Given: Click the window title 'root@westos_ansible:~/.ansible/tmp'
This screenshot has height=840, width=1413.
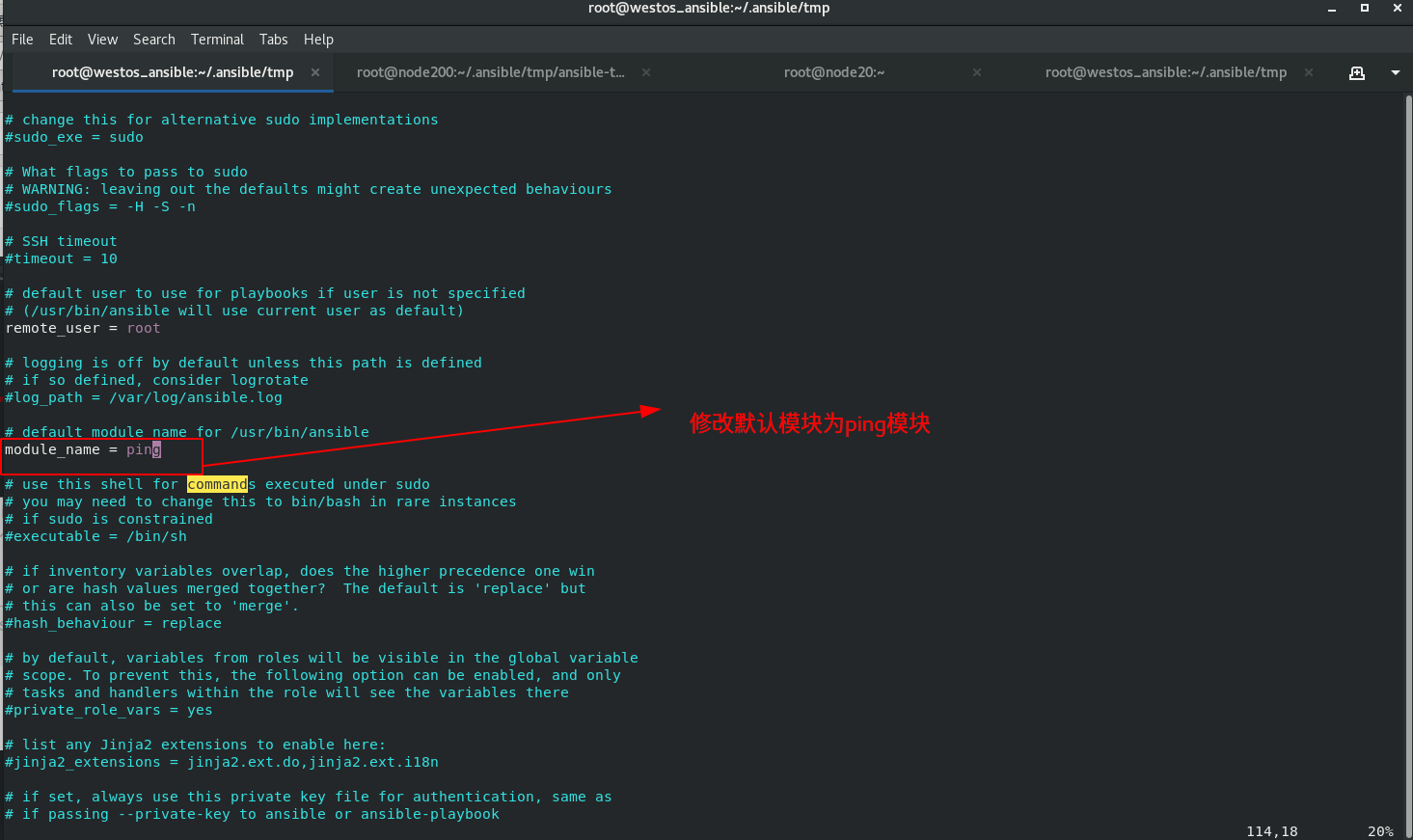Looking at the screenshot, I should tap(709, 8).
